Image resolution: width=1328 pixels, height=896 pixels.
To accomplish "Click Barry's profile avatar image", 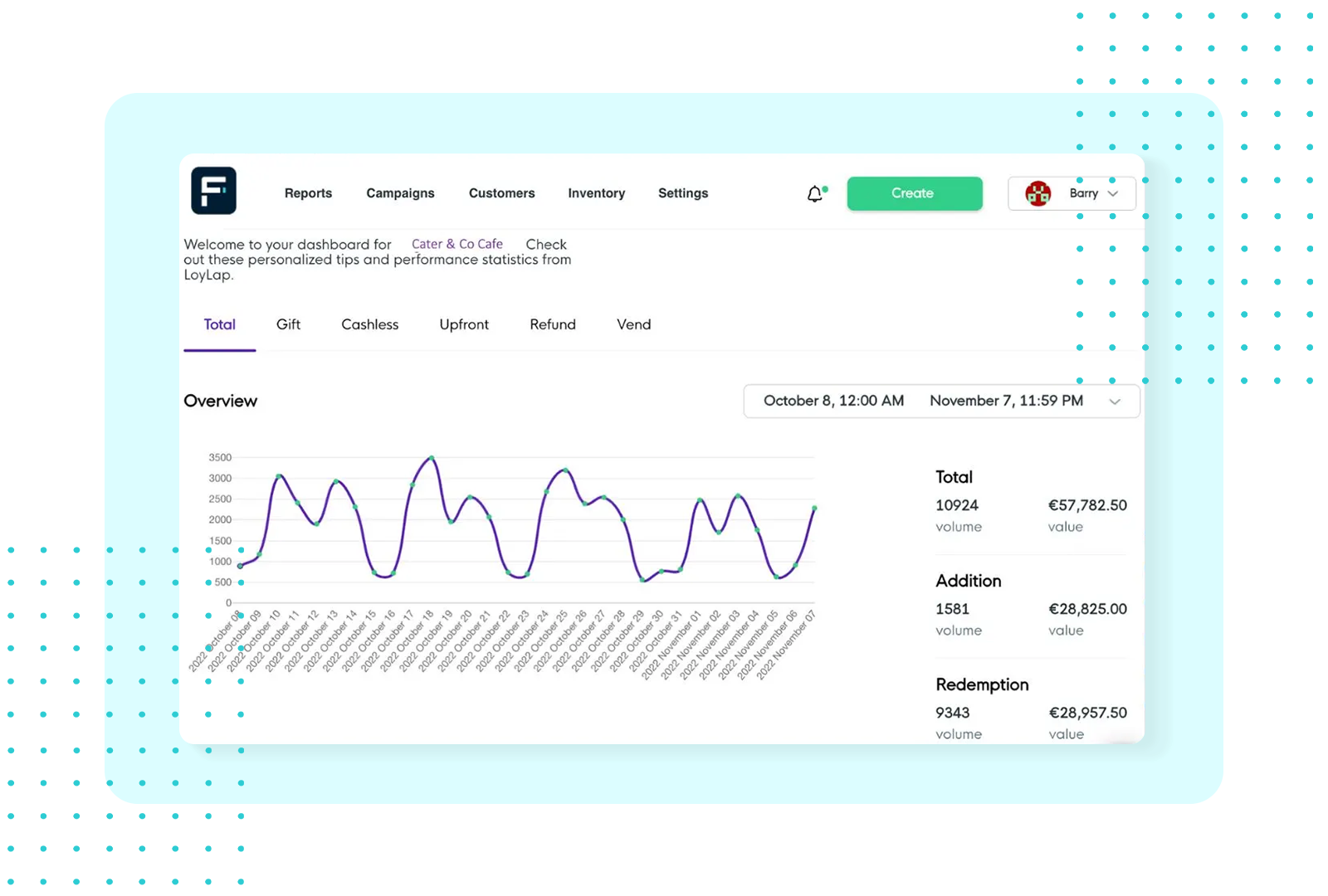I will coord(1037,193).
